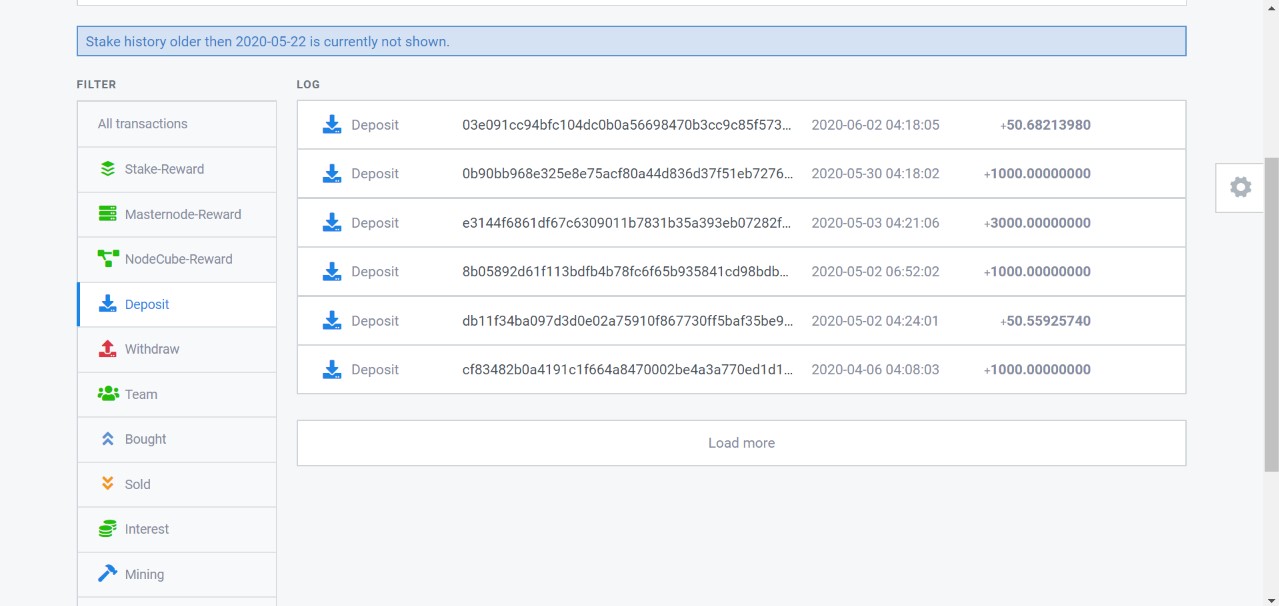
Task: Click the Stake-Reward filter icon
Action: (108, 169)
